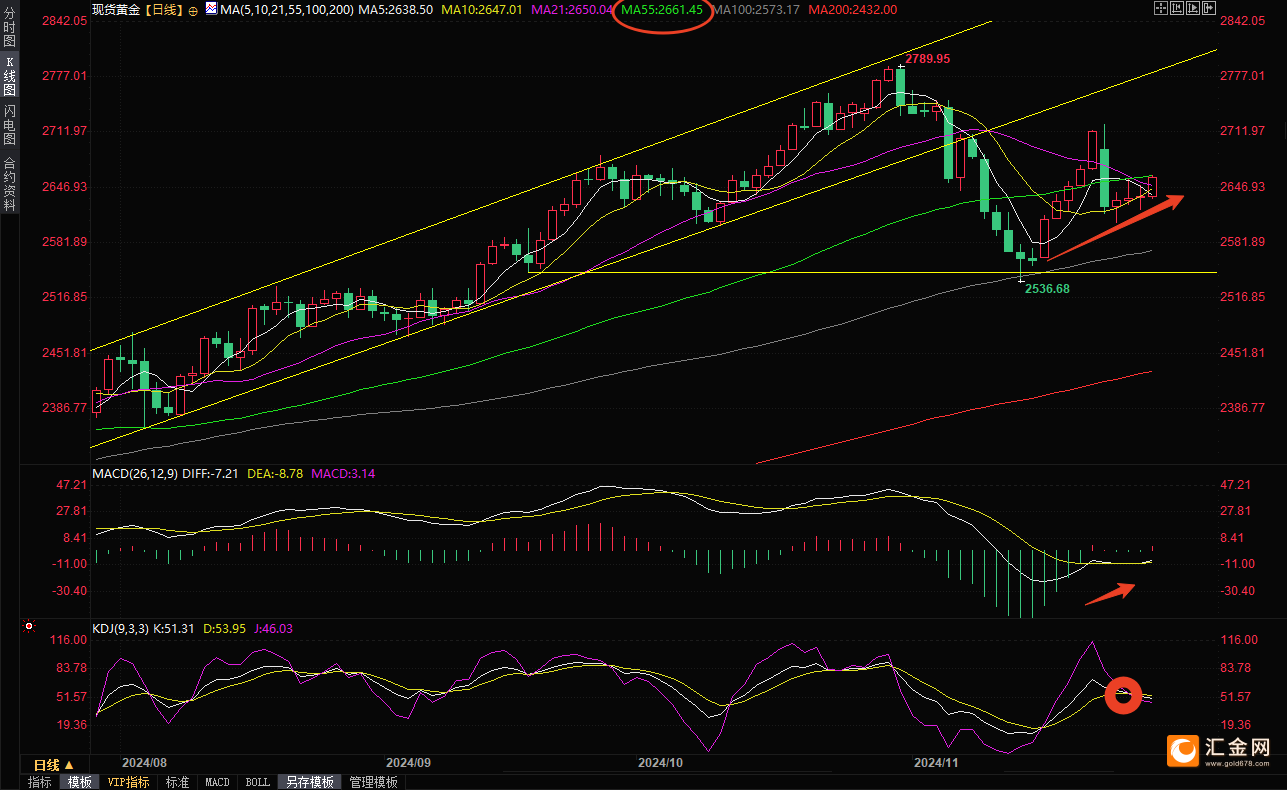Apply the BOLL template
1287x790 pixels.
pos(258,782)
